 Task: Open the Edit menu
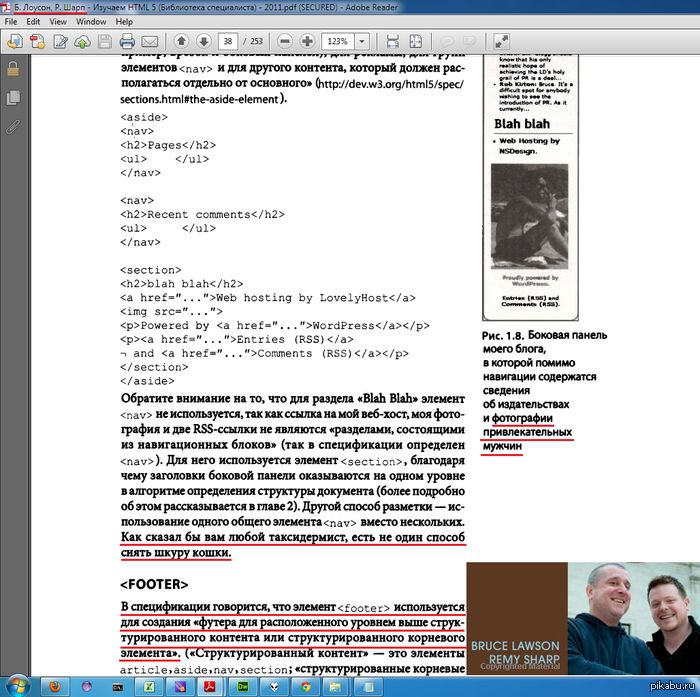point(34,20)
